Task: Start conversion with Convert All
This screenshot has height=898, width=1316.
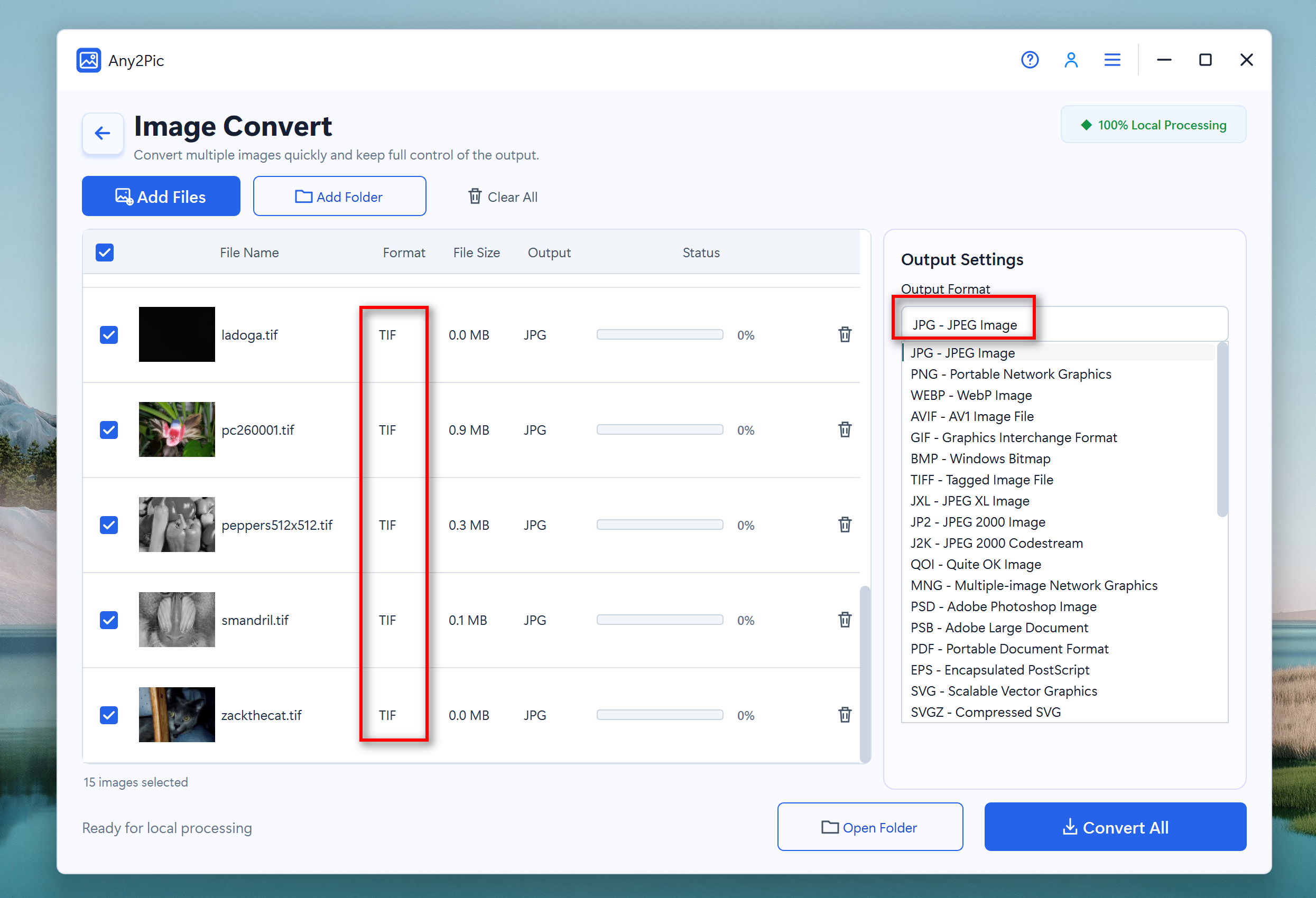Action: pos(1115,827)
